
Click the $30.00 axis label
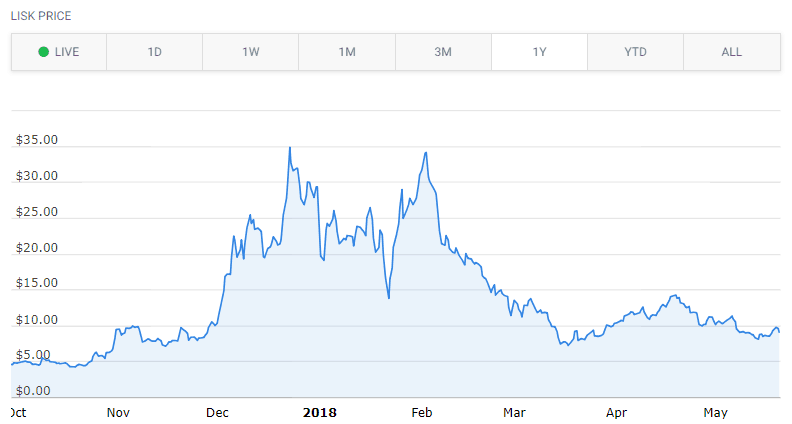pos(36,176)
